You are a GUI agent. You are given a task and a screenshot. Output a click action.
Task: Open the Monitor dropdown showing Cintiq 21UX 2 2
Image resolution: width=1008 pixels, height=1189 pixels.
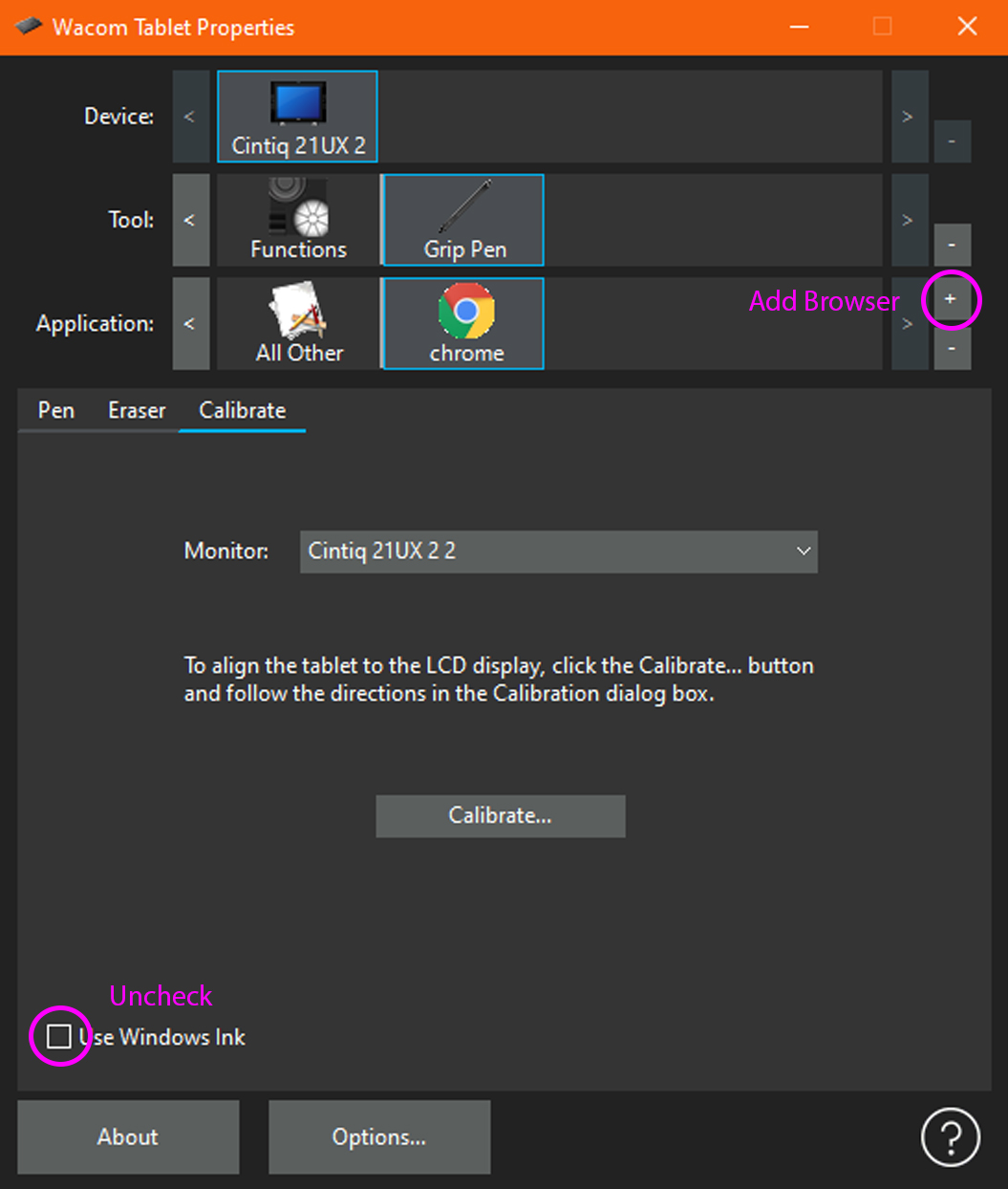[x=558, y=551]
